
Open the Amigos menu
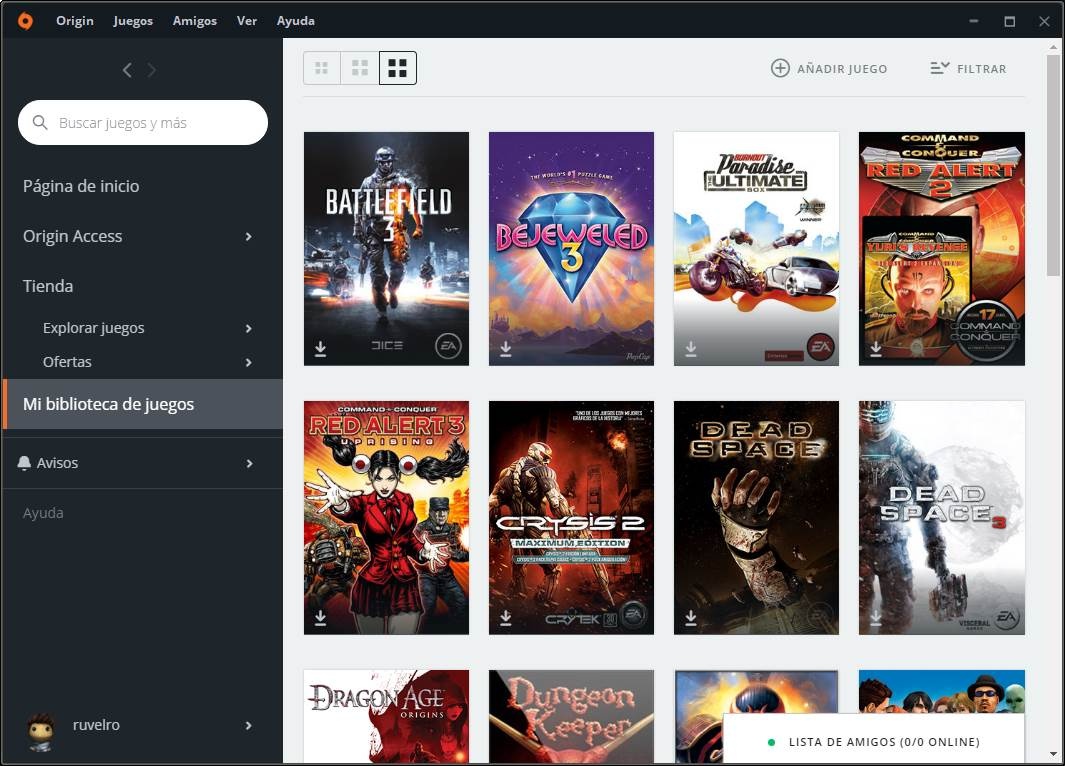pos(195,21)
